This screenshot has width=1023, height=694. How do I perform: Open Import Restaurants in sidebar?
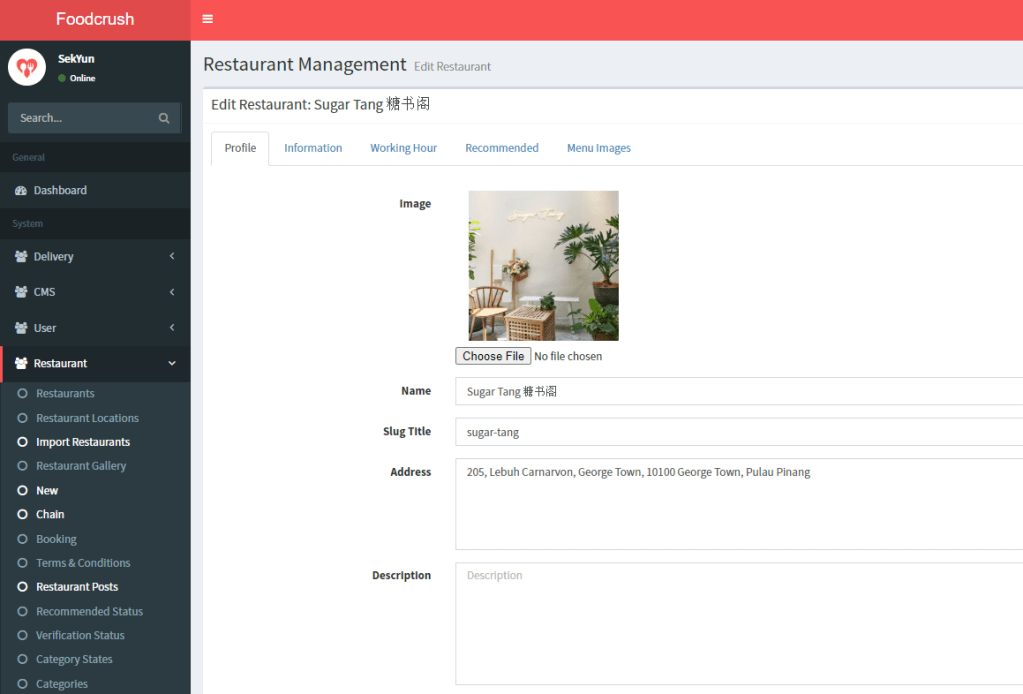(x=82, y=442)
